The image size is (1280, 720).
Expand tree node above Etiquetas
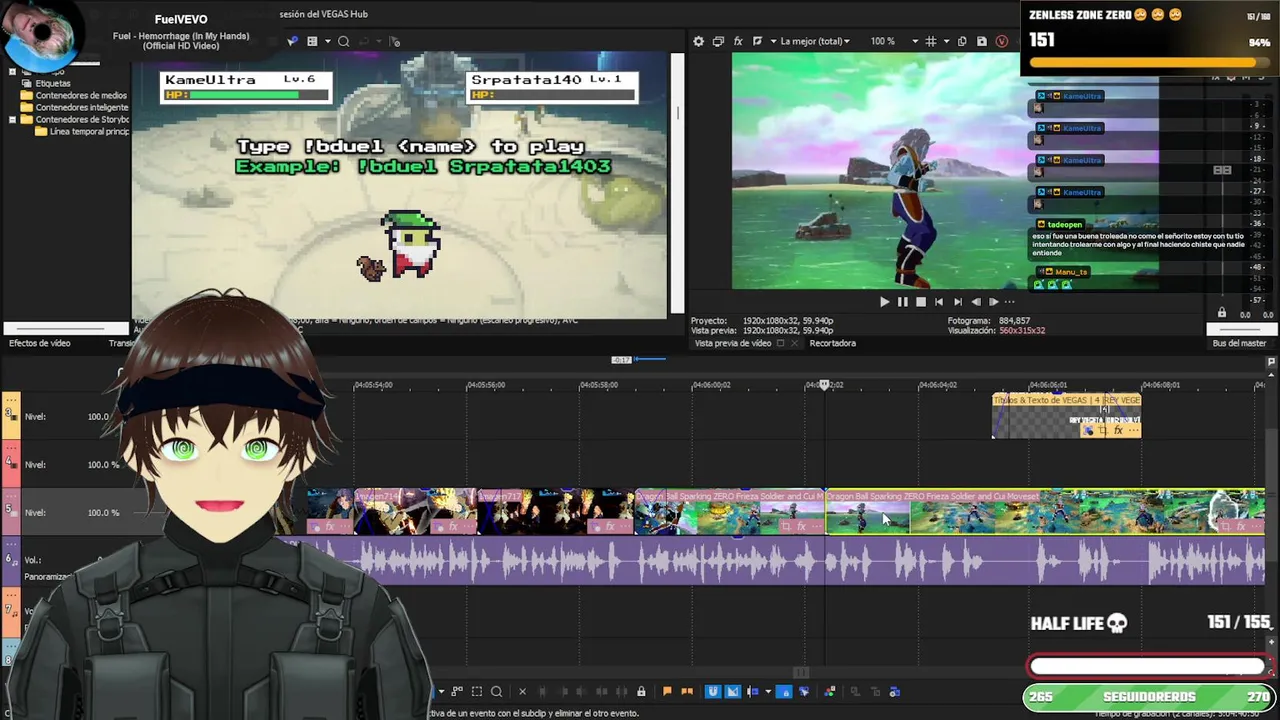tap(12, 71)
